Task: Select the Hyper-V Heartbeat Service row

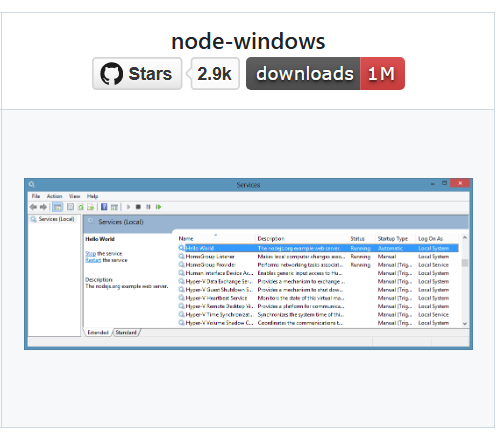Action: click(x=318, y=298)
